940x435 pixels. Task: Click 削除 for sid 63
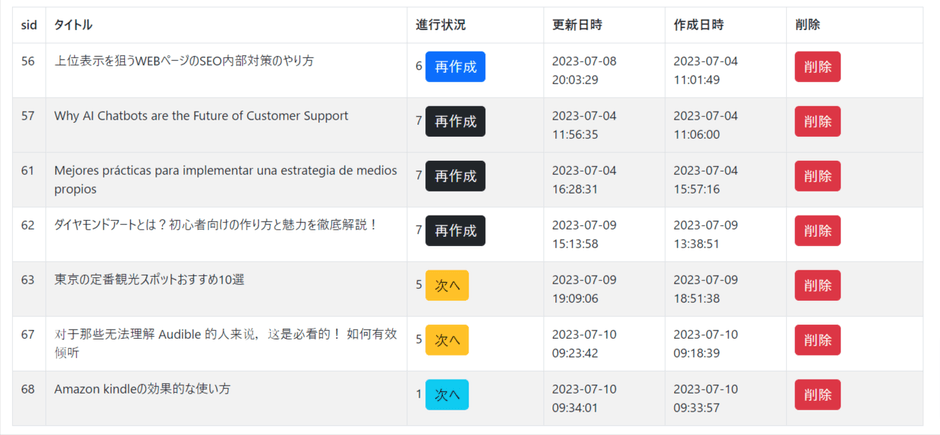click(x=817, y=285)
